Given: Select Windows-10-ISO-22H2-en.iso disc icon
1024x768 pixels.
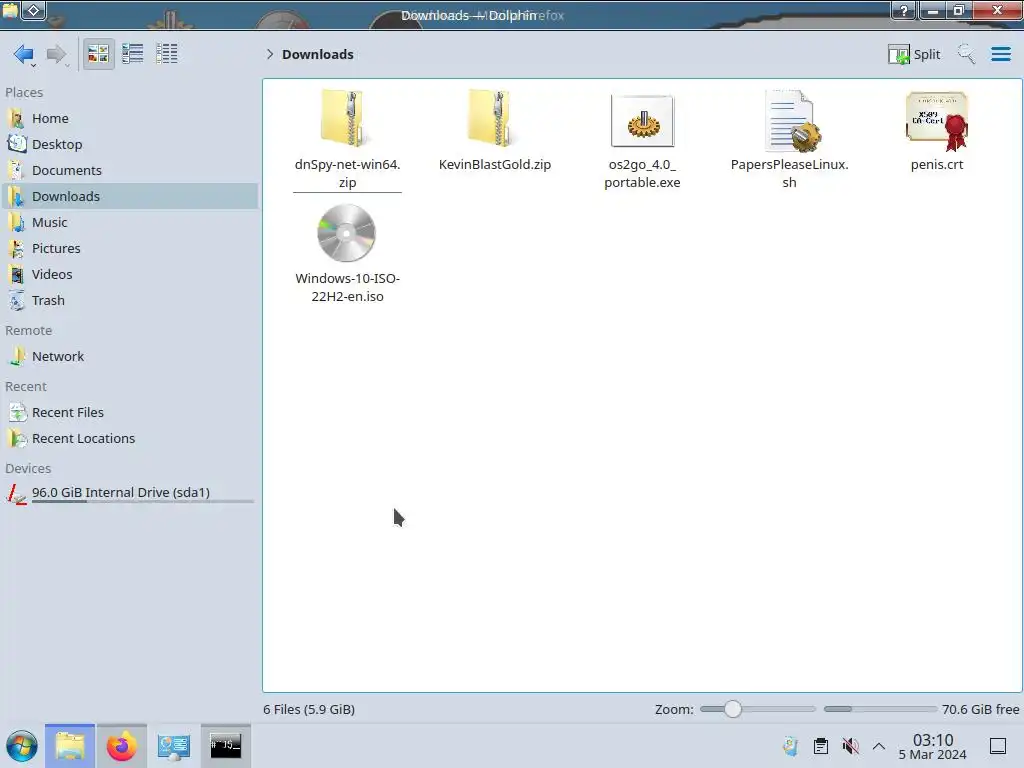Looking at the screenshot, I should coord(347,233).
